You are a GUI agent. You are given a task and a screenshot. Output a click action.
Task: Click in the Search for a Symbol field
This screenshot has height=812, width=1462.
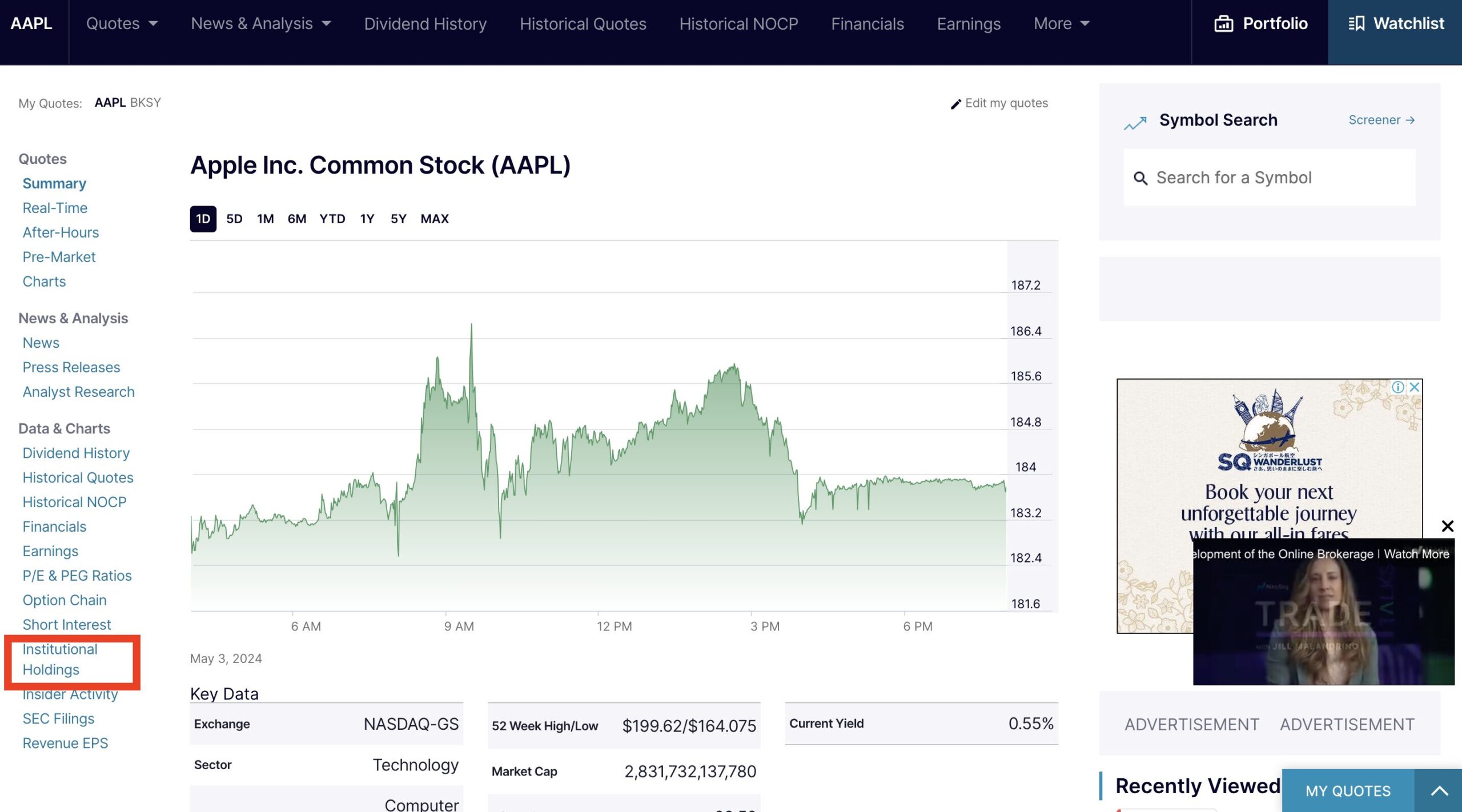(1269, 178)
